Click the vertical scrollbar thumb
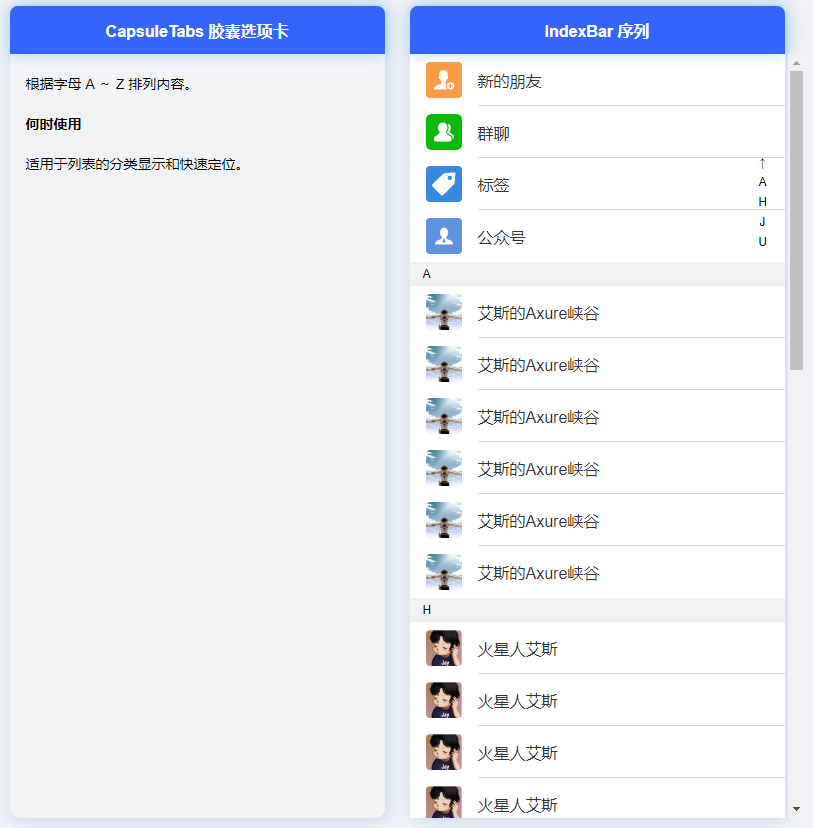The height and width of the screenshot is (828, 813). [x=796, y=220]
